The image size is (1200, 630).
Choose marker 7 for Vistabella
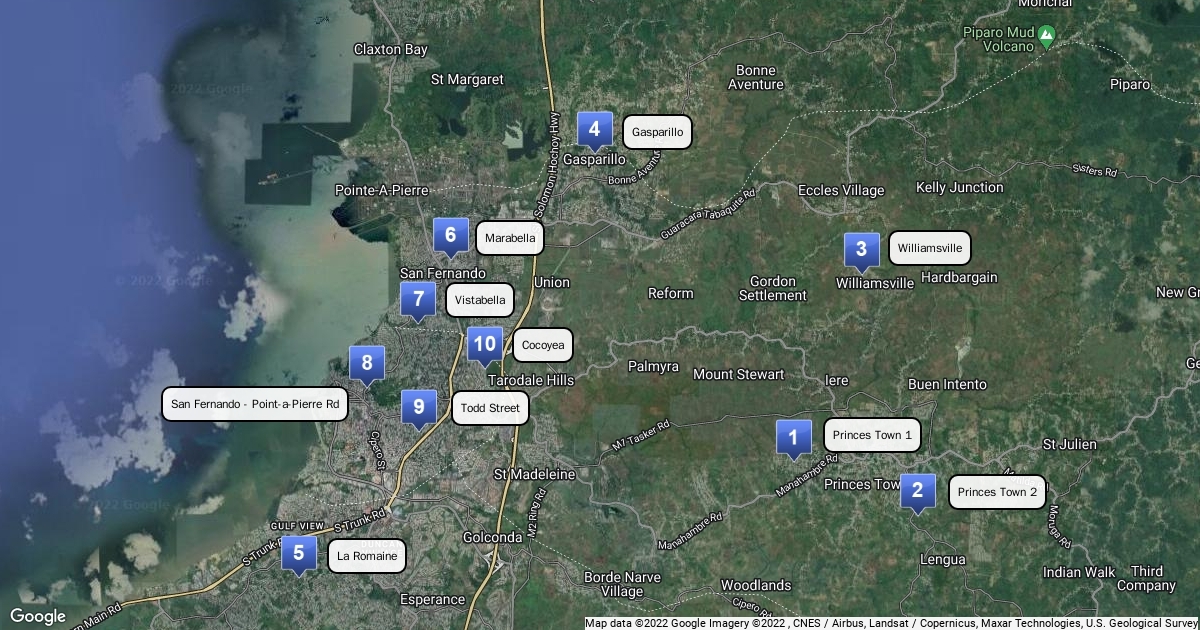tap(417, 299)
